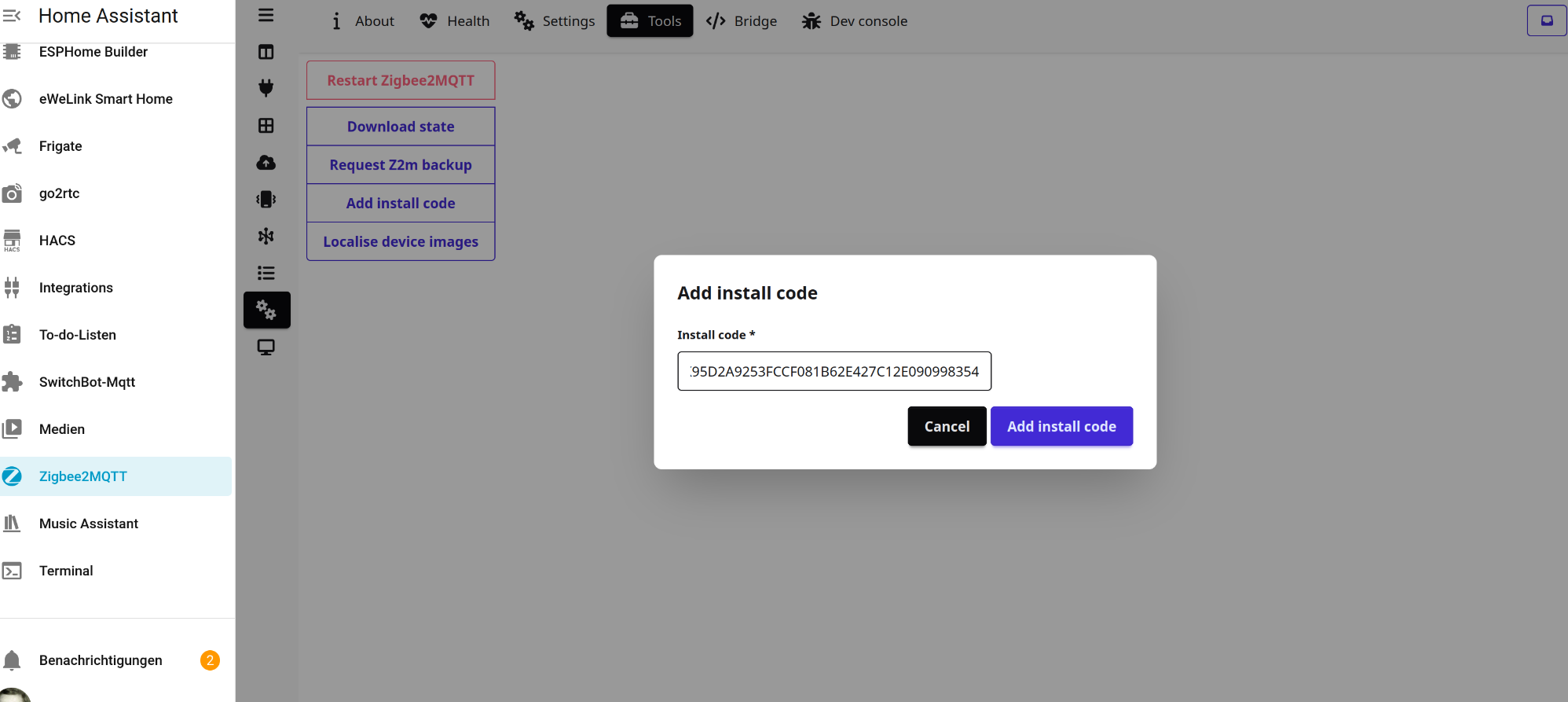Switch to the Health tab
The width and height of the screenshot is (1568, 702).
coord(455,21)
